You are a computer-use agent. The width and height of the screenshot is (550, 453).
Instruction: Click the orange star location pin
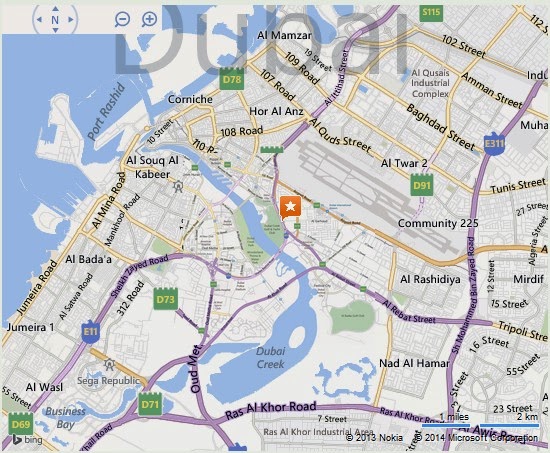290,208
